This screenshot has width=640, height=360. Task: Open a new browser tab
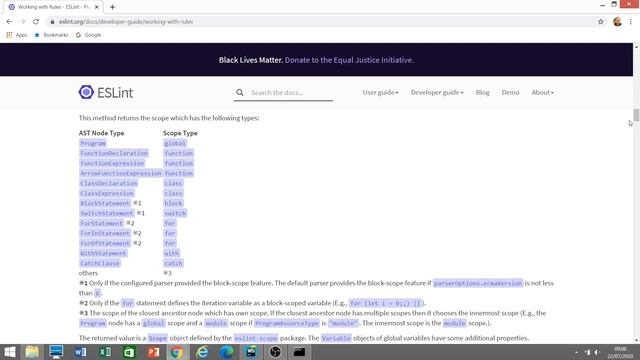coord(112,7)
